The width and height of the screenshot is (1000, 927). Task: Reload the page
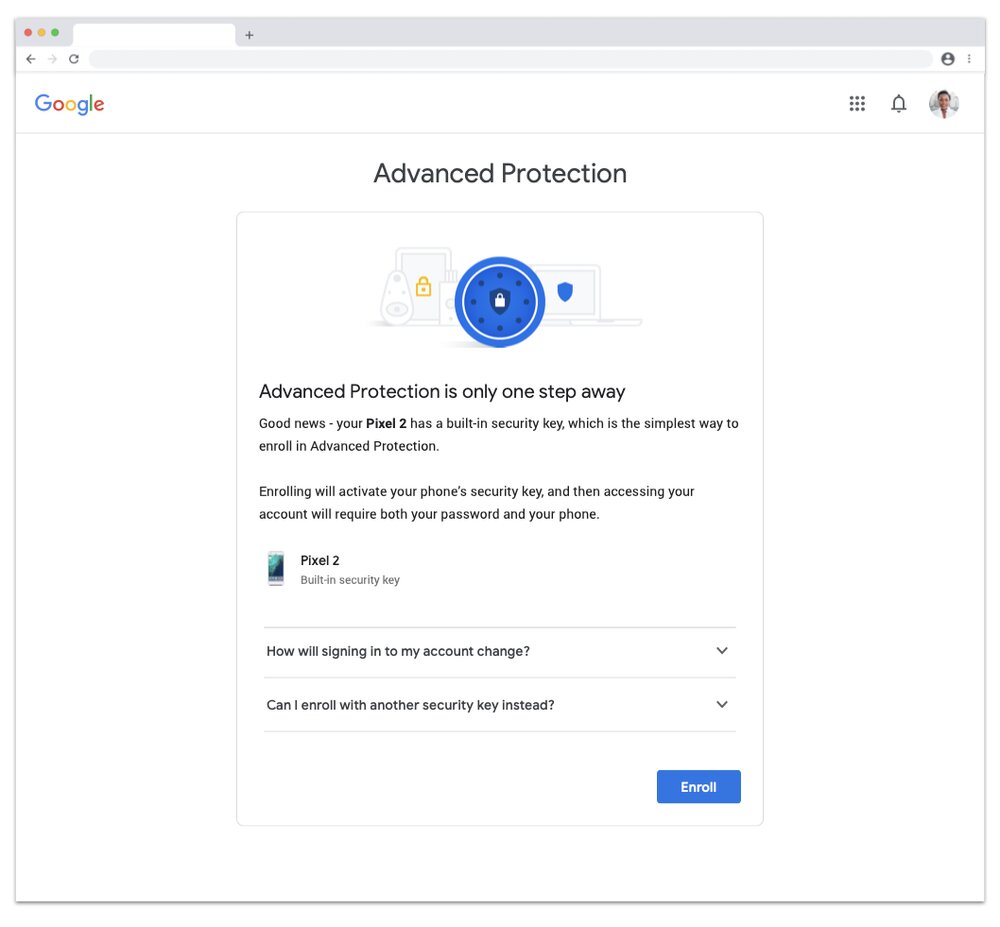74,59
